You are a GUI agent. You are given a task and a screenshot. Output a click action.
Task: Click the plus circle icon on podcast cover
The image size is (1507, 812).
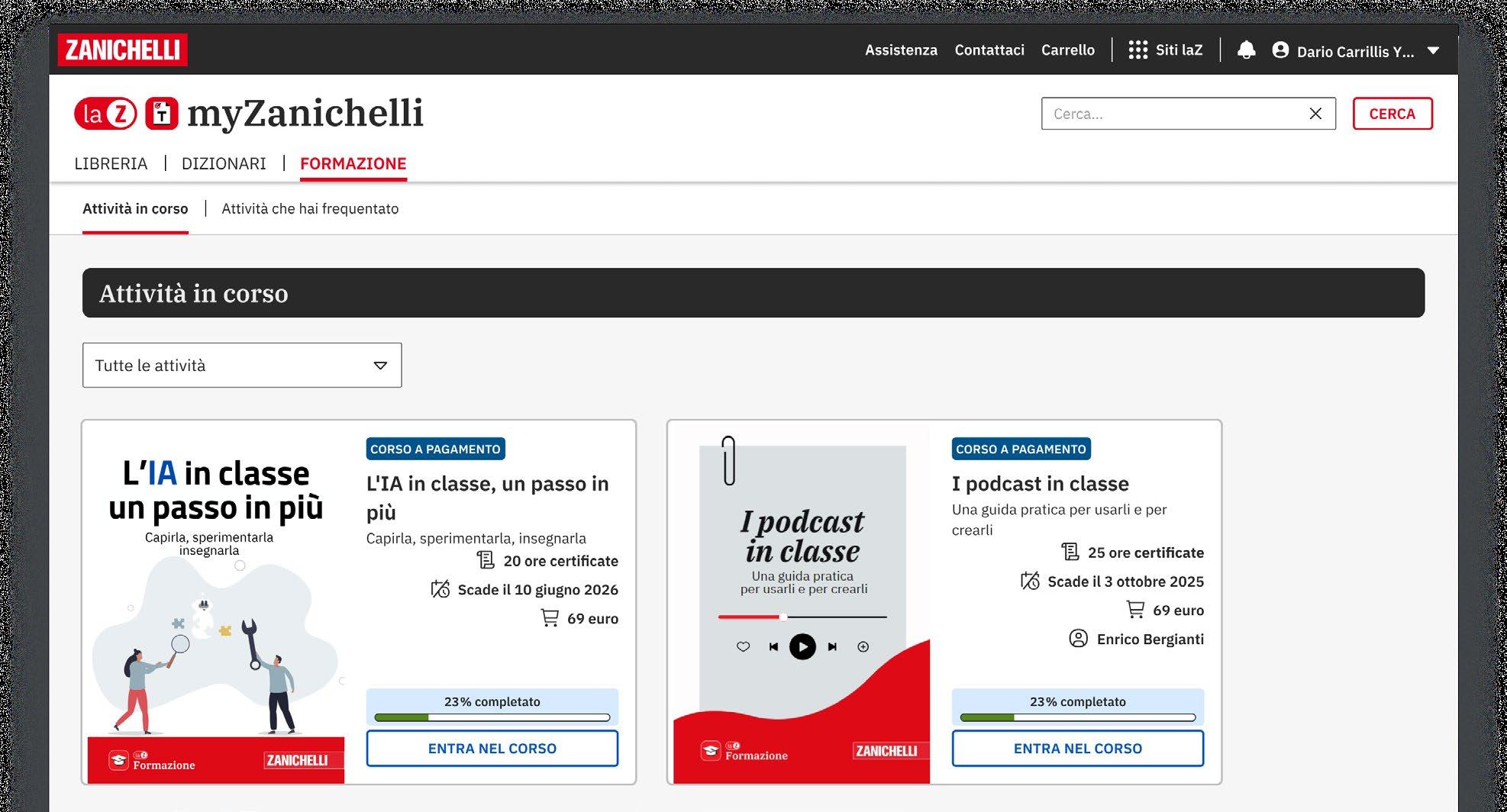(863, 646)
